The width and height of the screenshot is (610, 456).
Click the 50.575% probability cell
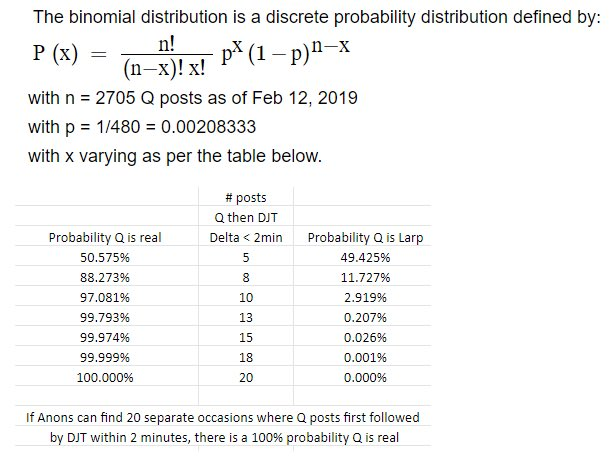(105, 258)
